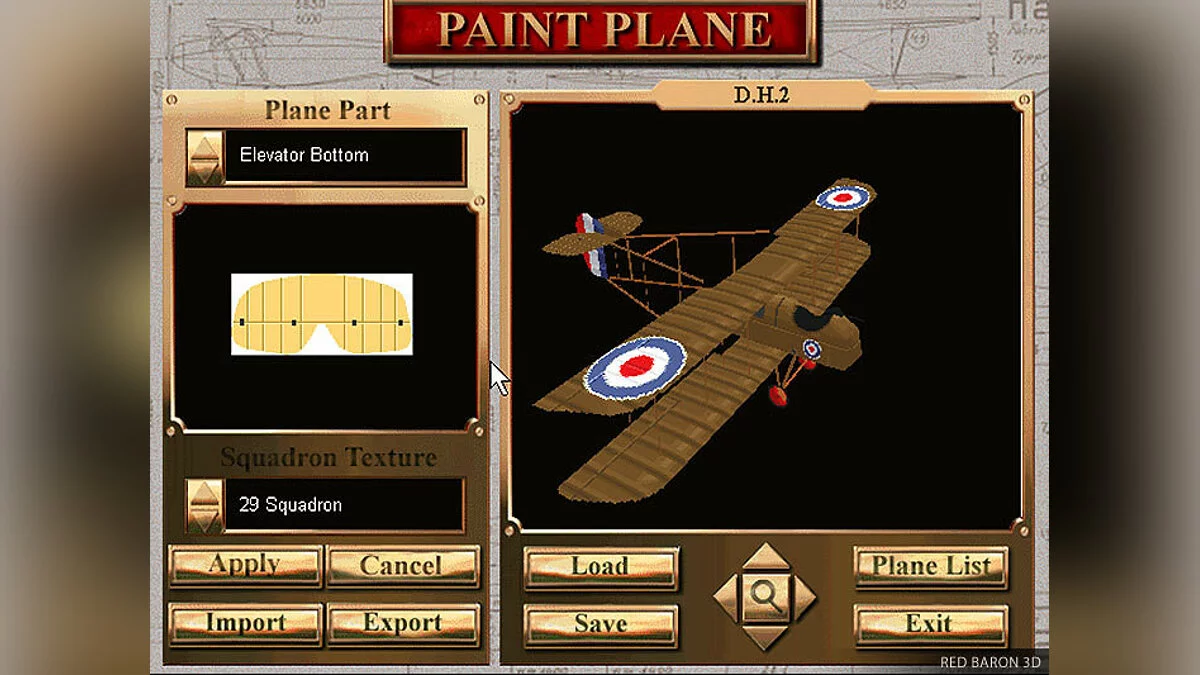Viewport: 1200px width, 675px height.
Task: Save the plane paint scheme
Action: click(601, 625)
